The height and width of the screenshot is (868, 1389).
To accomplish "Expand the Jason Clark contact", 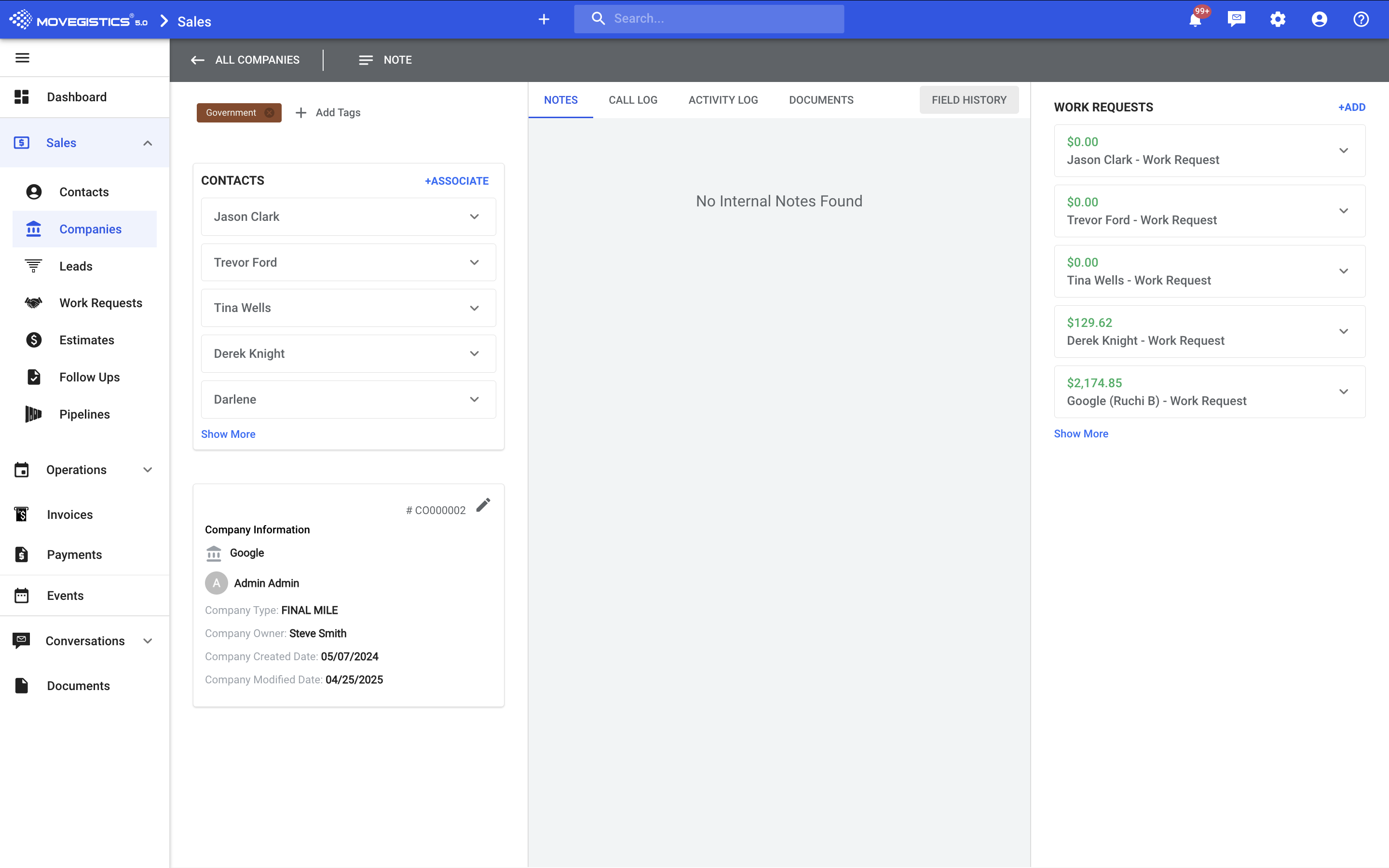I will point(348,217).
